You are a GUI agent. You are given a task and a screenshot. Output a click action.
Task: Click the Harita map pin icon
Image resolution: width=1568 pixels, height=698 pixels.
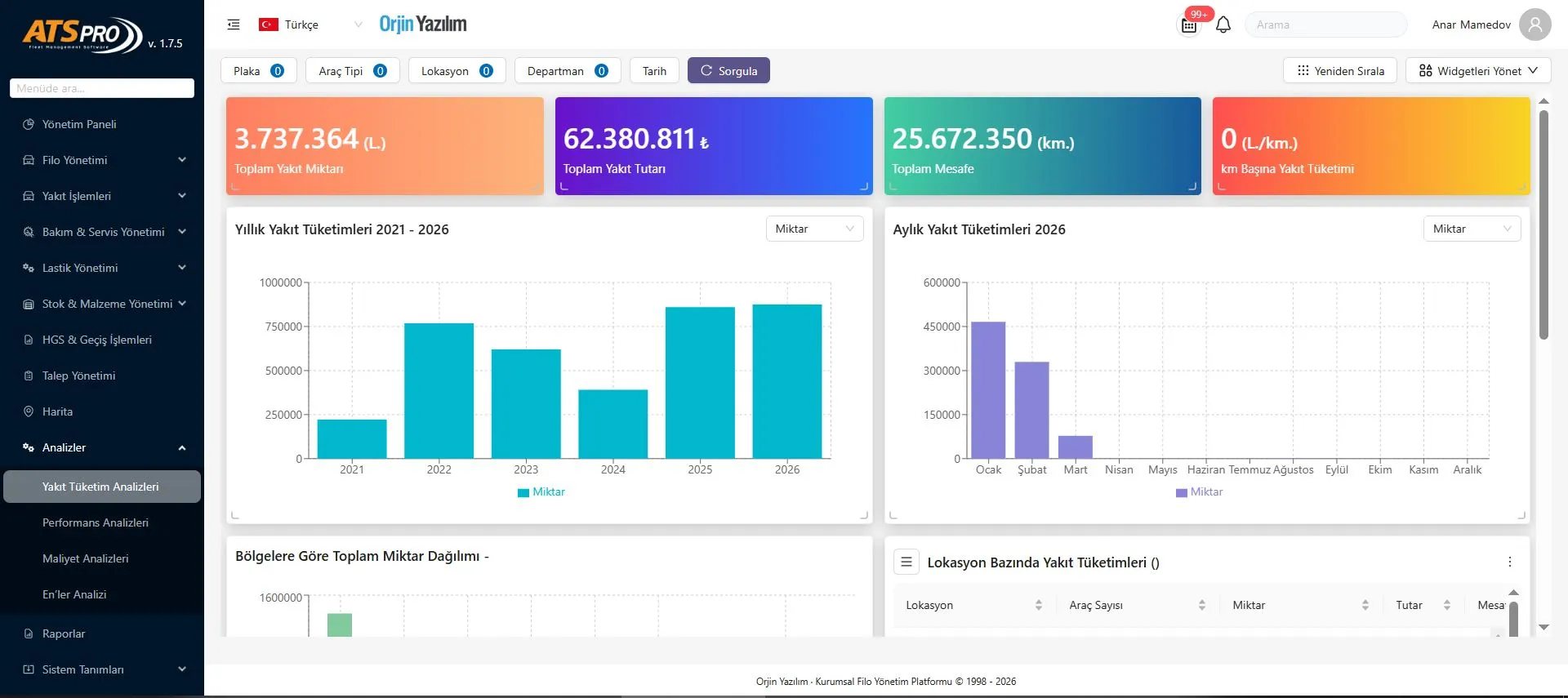tap(29, 411)
